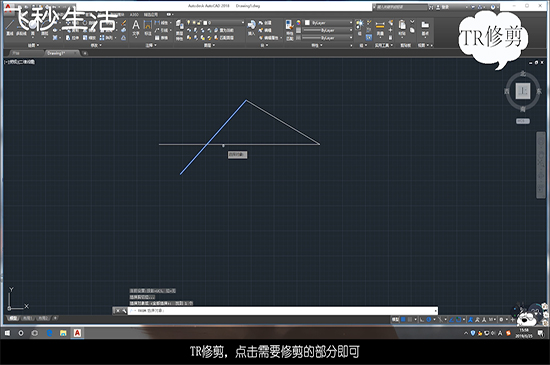Expand the Utilities panel flyout
Image resolution: width=550 pixels, height=365 pixels.
pyautogui.click(x=384, y=45)
